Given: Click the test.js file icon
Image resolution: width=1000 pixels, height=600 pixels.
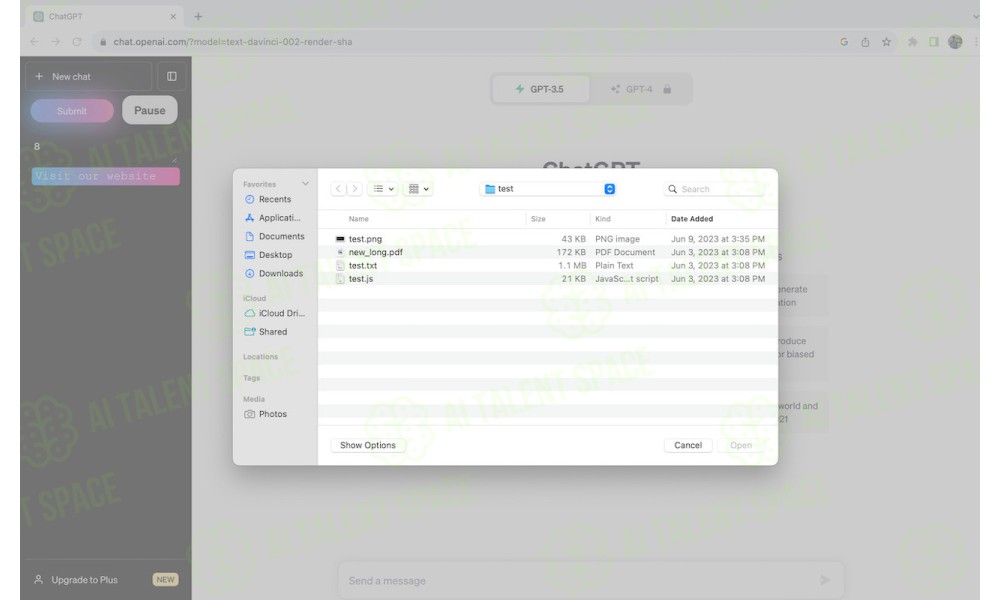Looking at the screenshot, I should tap(340, 279).
